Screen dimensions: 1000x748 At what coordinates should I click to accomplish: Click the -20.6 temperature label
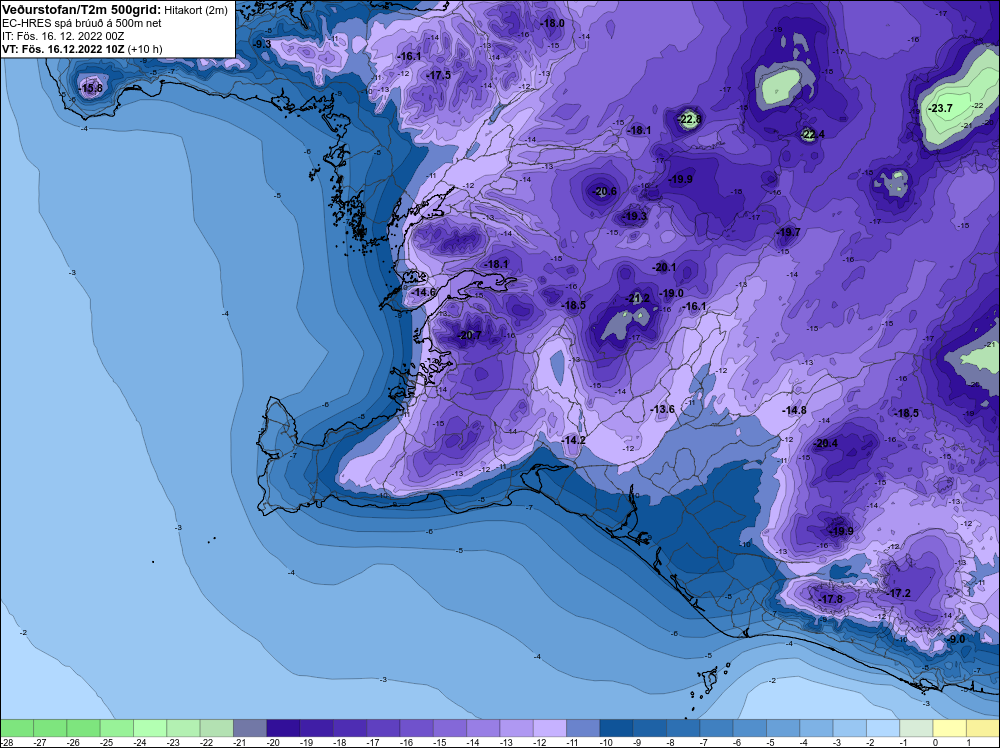[605, 191]
